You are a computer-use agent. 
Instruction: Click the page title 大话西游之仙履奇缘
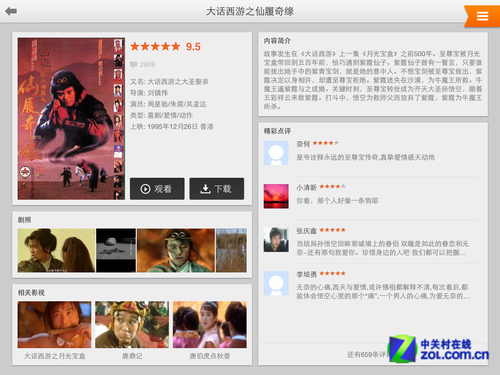click(x=250, y=11)
